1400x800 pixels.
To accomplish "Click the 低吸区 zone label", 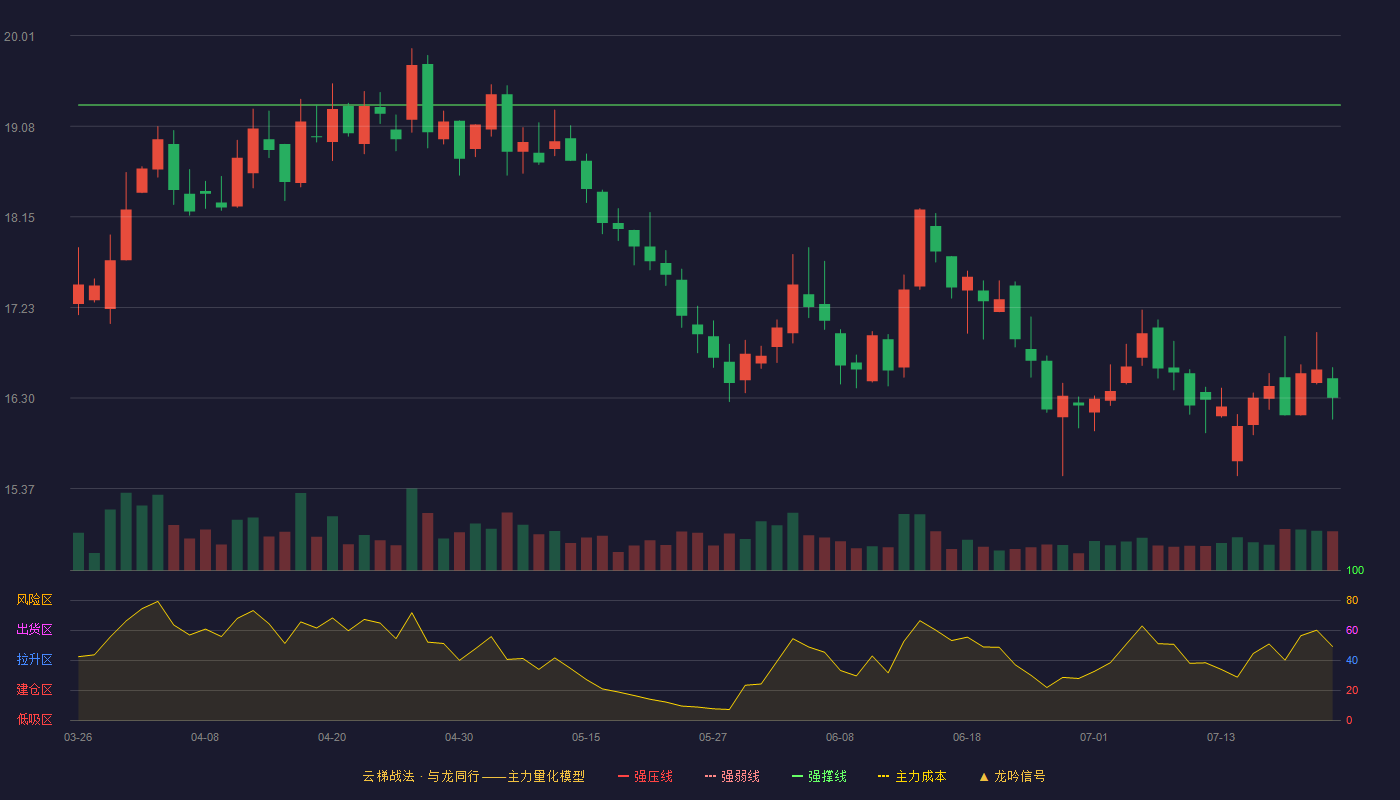I will point(34,720).
